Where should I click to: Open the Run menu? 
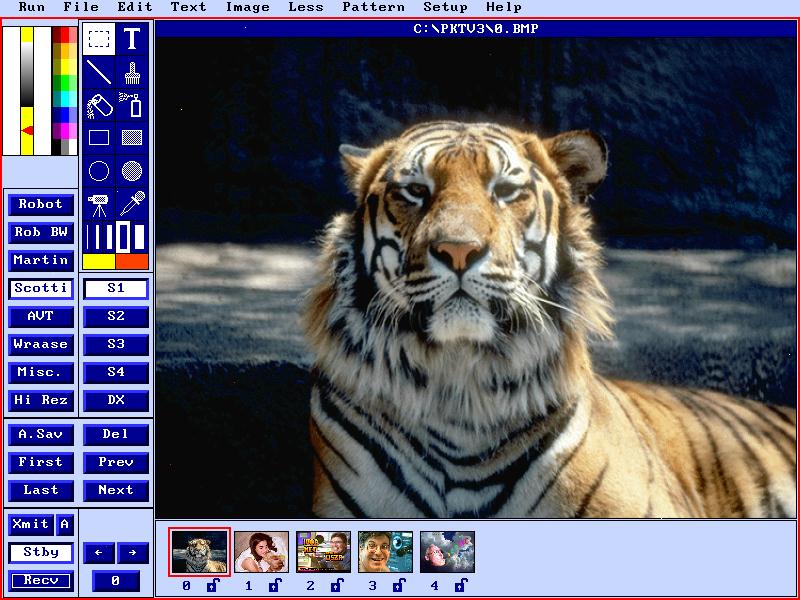[x=32, y=7]
